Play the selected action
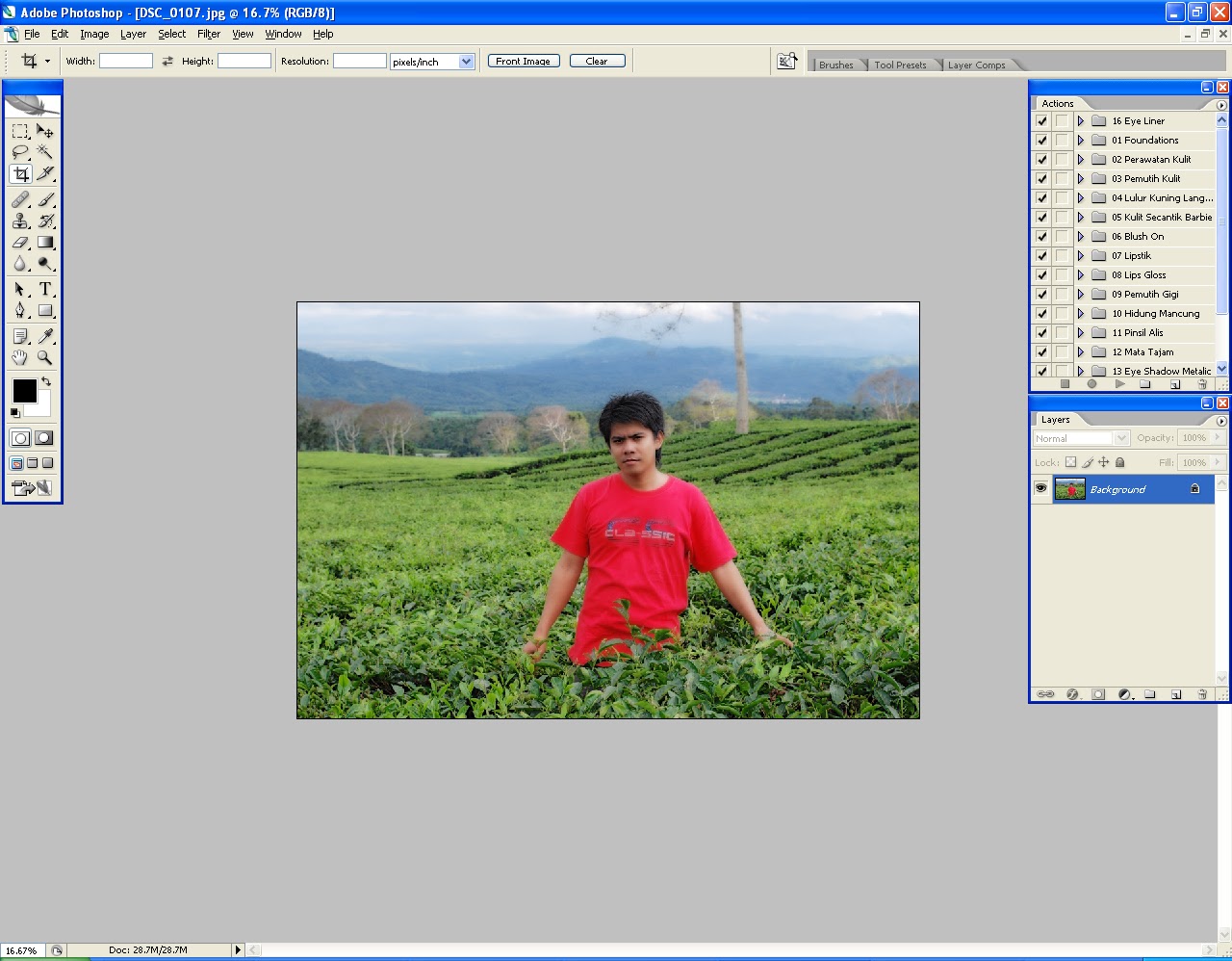Screen dimensions: 1232x961 [x=1118, y=383]
